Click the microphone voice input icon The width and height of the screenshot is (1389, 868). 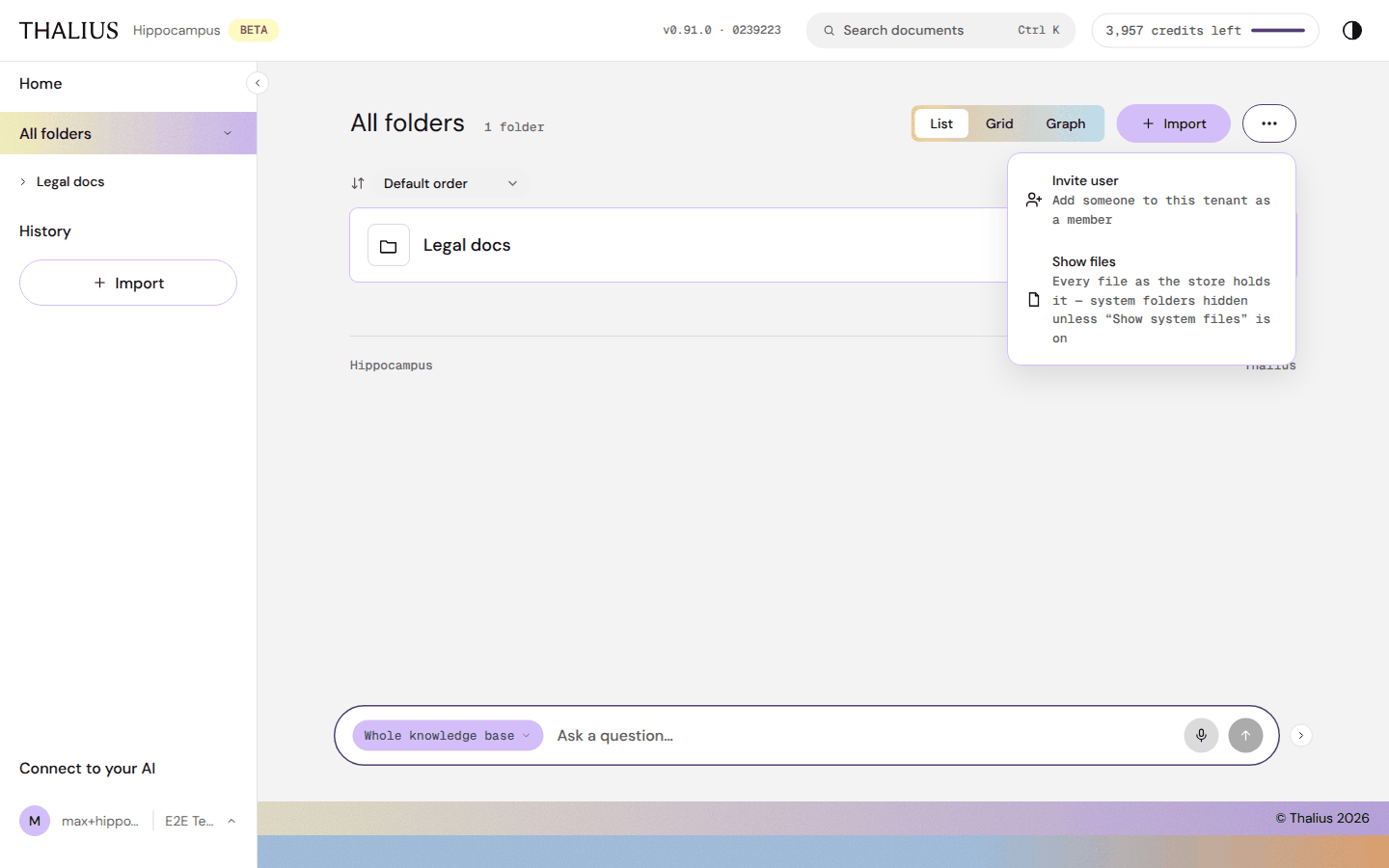coord(1201,735)
